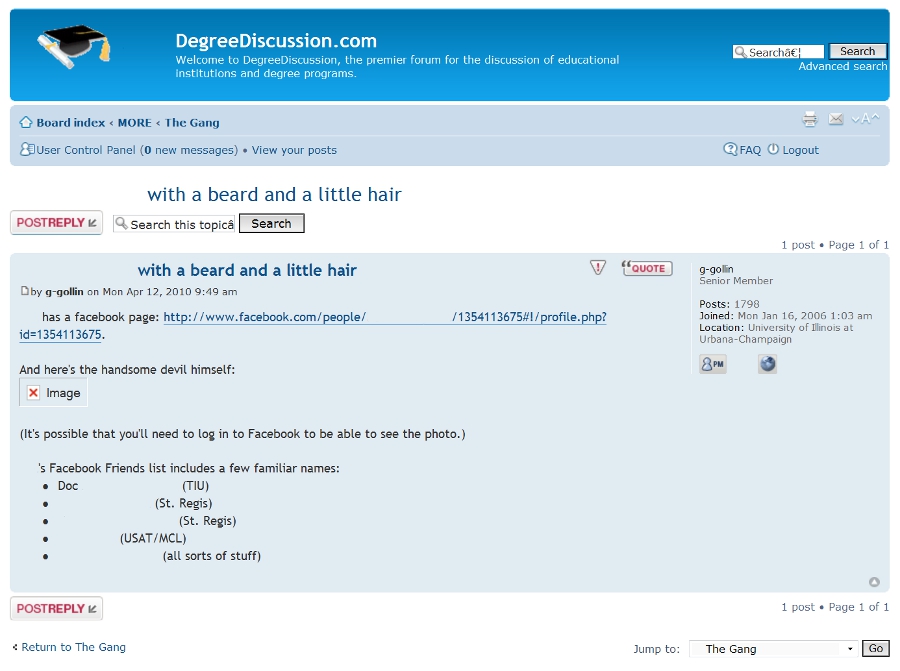The width and height of the screenshot is (900, 671).
Task: Open the Jump to forum dropdown
Action: [x=773, y=649]
